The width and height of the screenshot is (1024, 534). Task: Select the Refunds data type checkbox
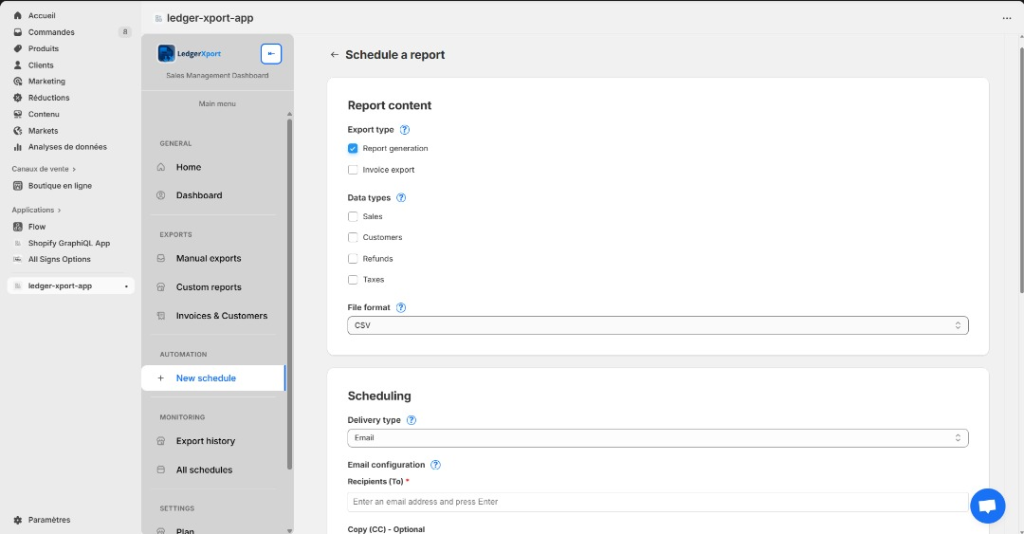[353, 259]
